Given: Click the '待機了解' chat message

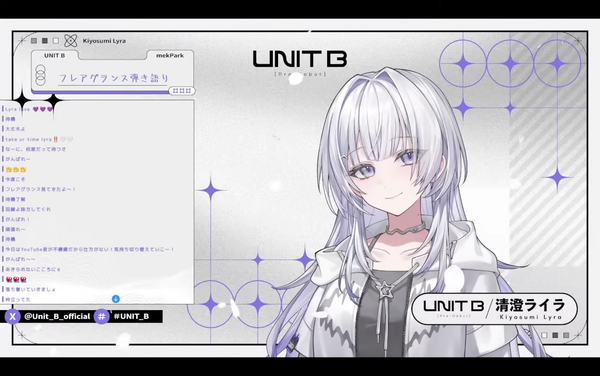Looking at the screenshot, I should [15, 199].
